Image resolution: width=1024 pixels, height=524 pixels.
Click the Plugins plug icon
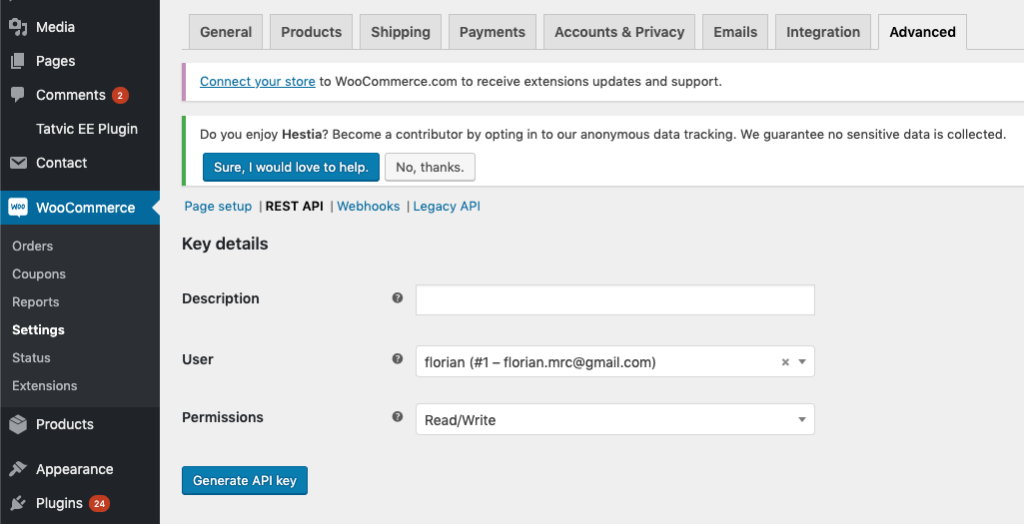[x=18, y=503]
